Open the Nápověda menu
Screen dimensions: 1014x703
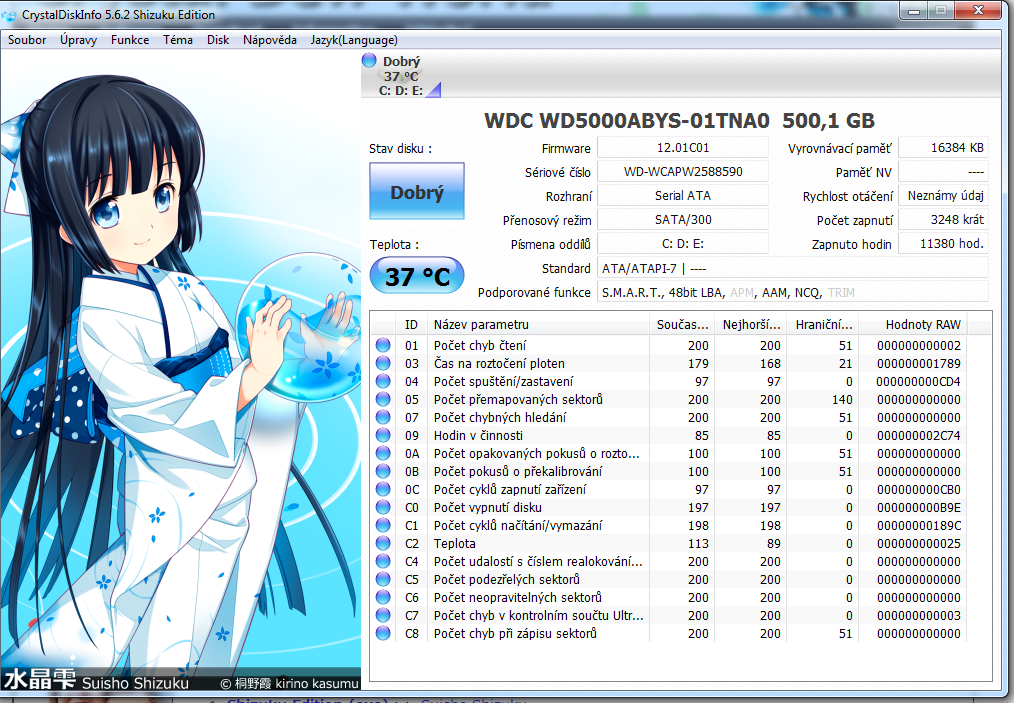click(x=270, y=40)
